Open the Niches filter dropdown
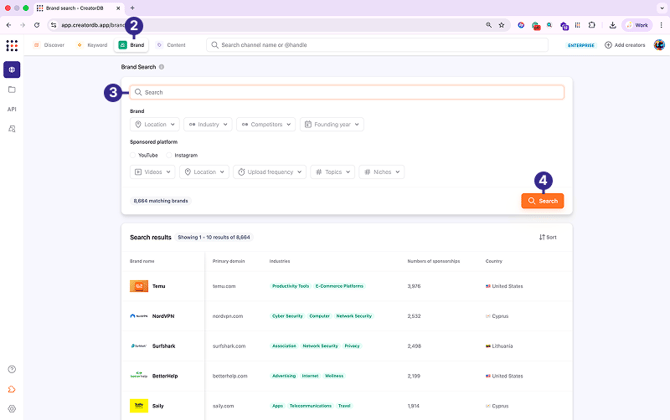The image size is (670, 420). pos(382,172)
